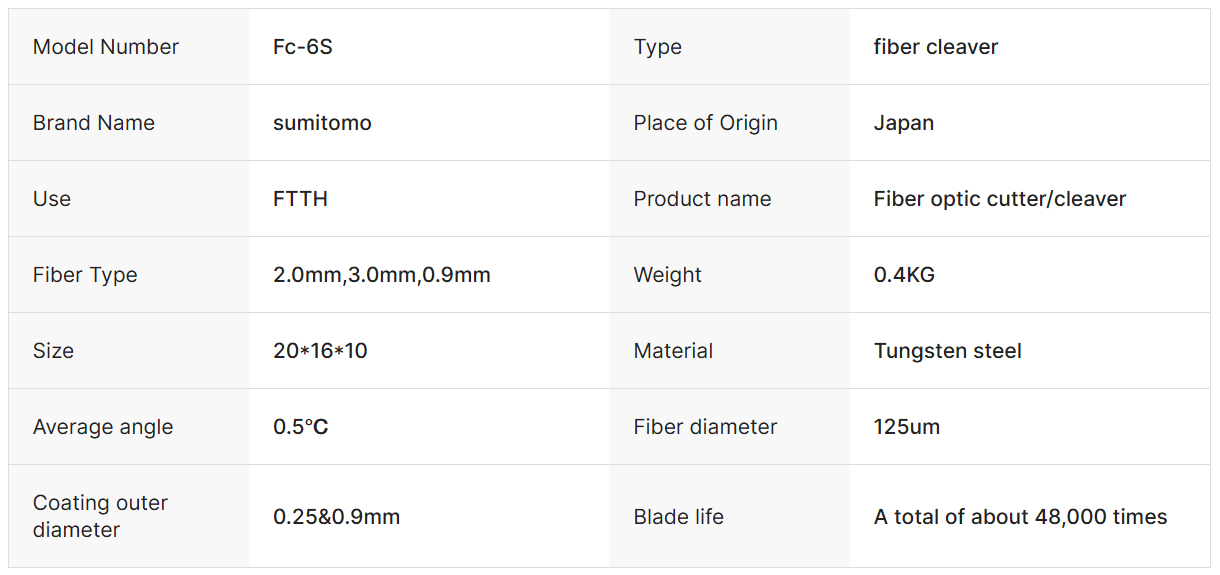Select the 0.25&0.9mm coating value
This screenshot has height=575, width=1220.
pyautogui.click(x=336, y=517)
